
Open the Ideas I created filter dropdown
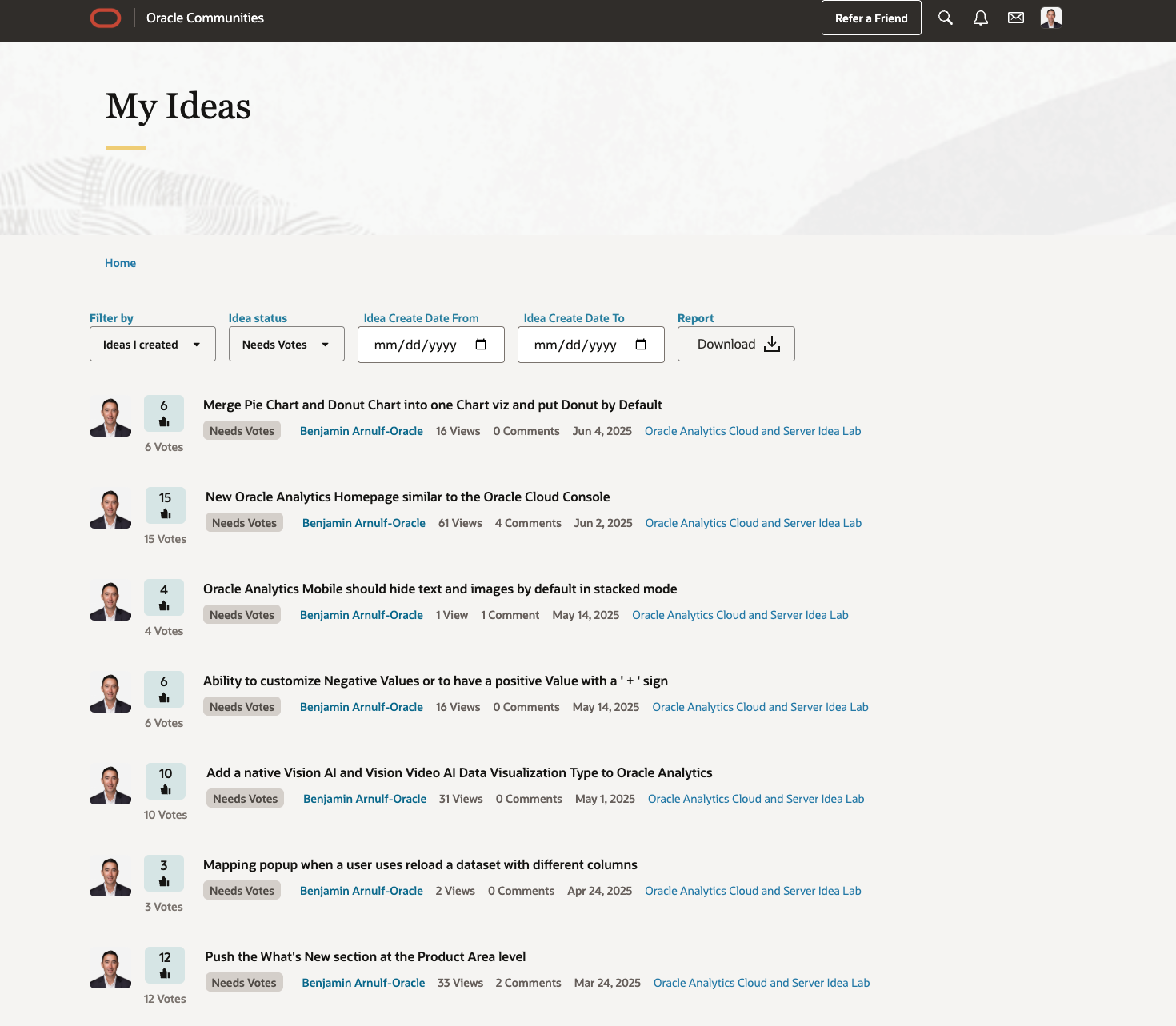click(x=153, y=344)
